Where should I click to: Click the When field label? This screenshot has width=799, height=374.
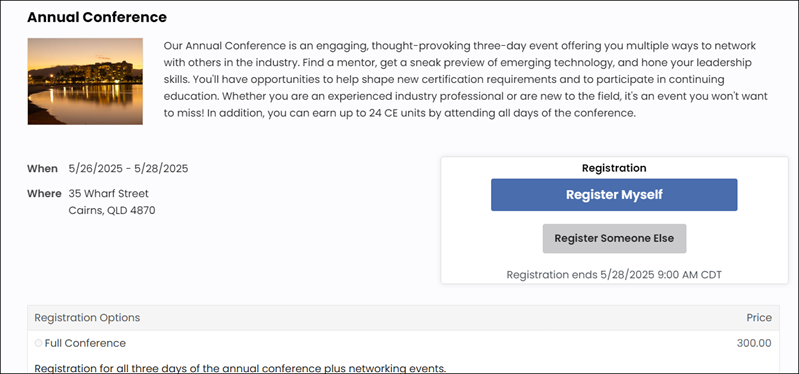click(42, 169)
